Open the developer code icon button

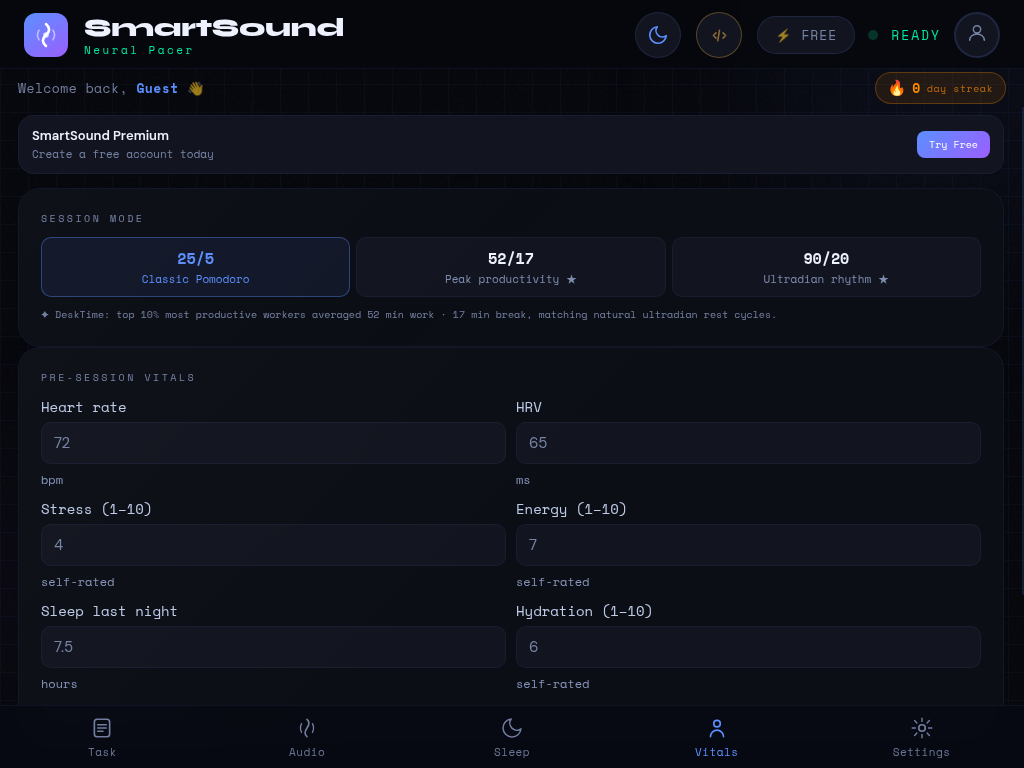719,35
